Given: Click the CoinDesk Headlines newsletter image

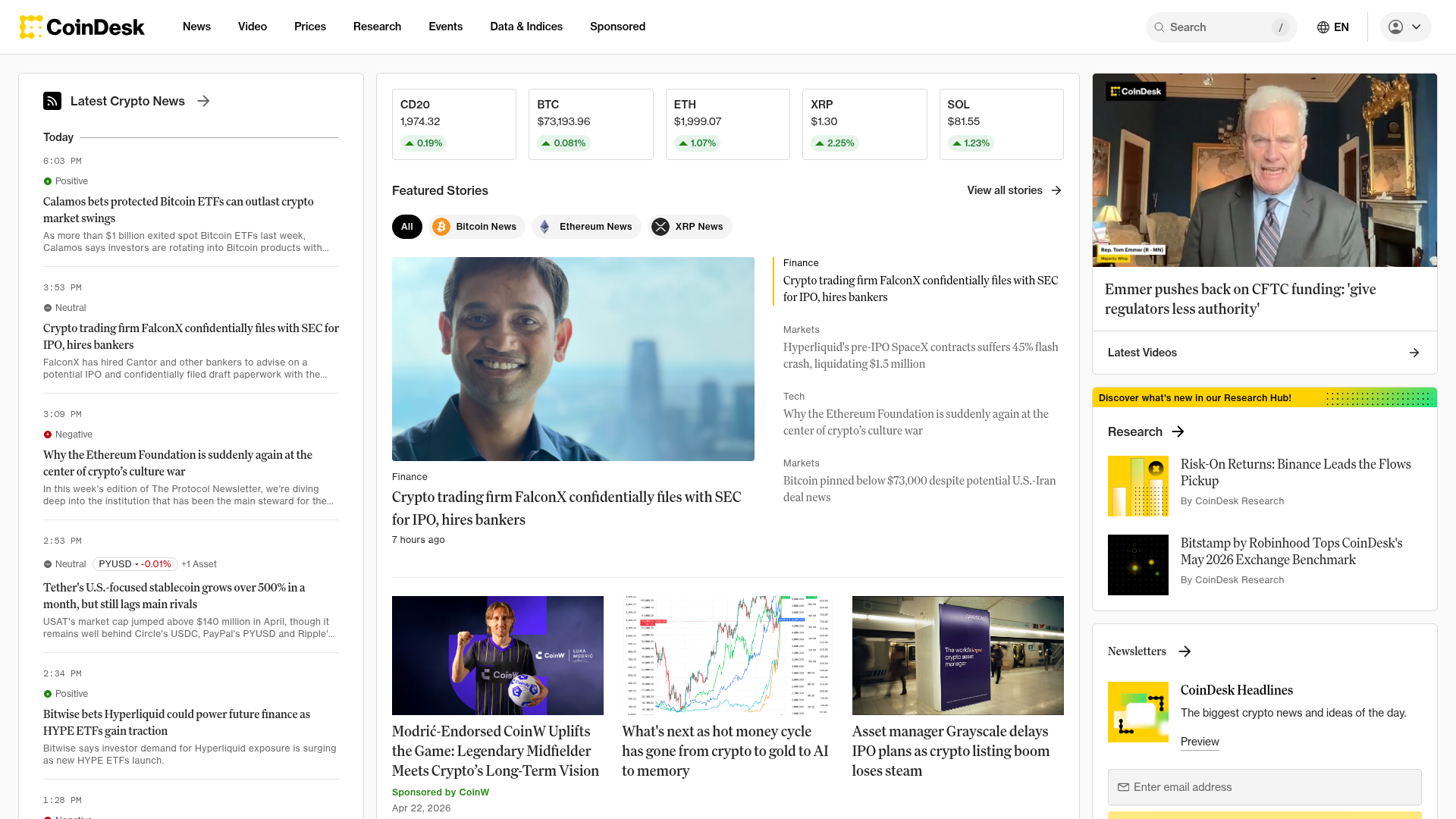Looking at the screenshot, I should (1137, 712).
